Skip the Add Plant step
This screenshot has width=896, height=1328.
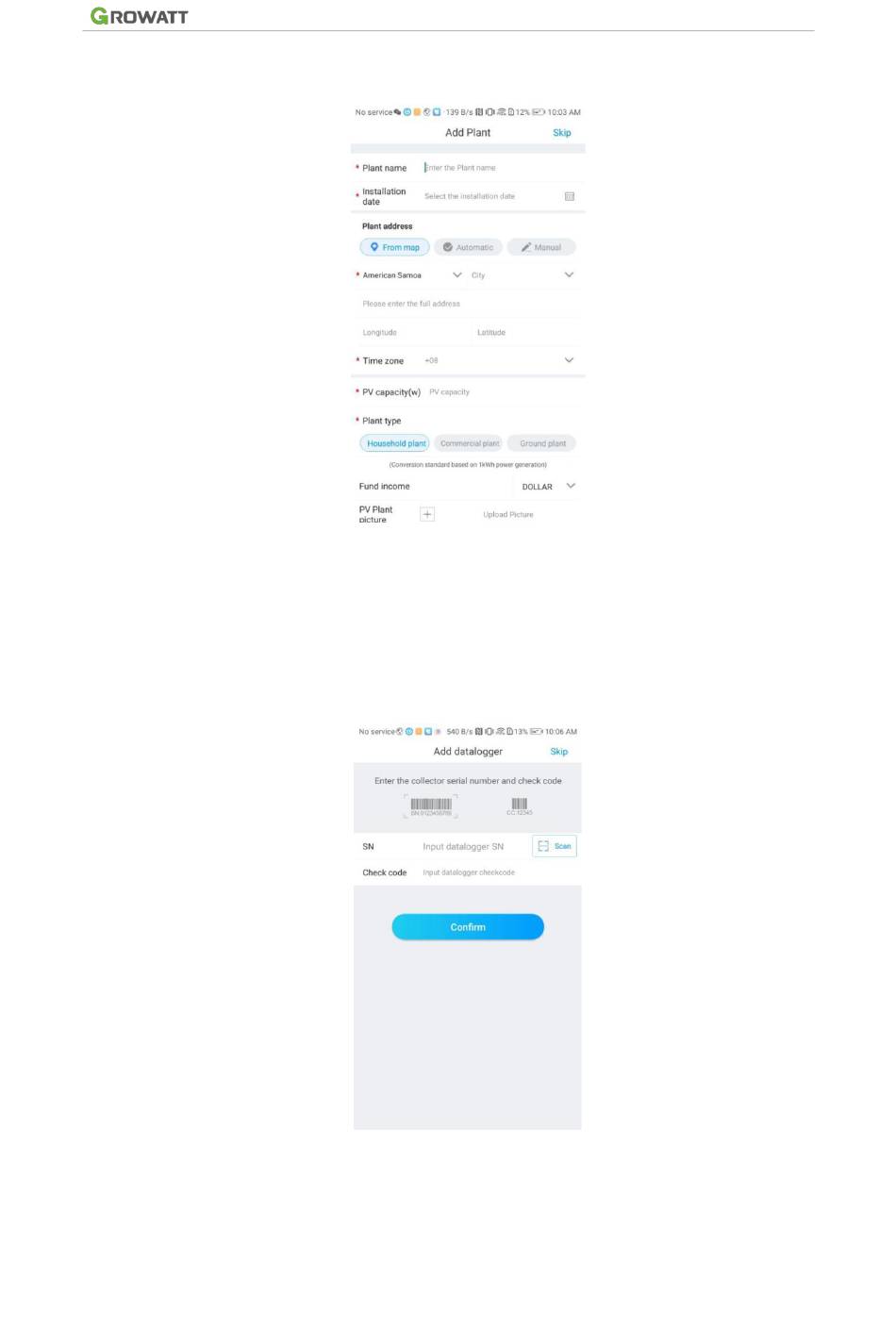click(x=562, y=133)
